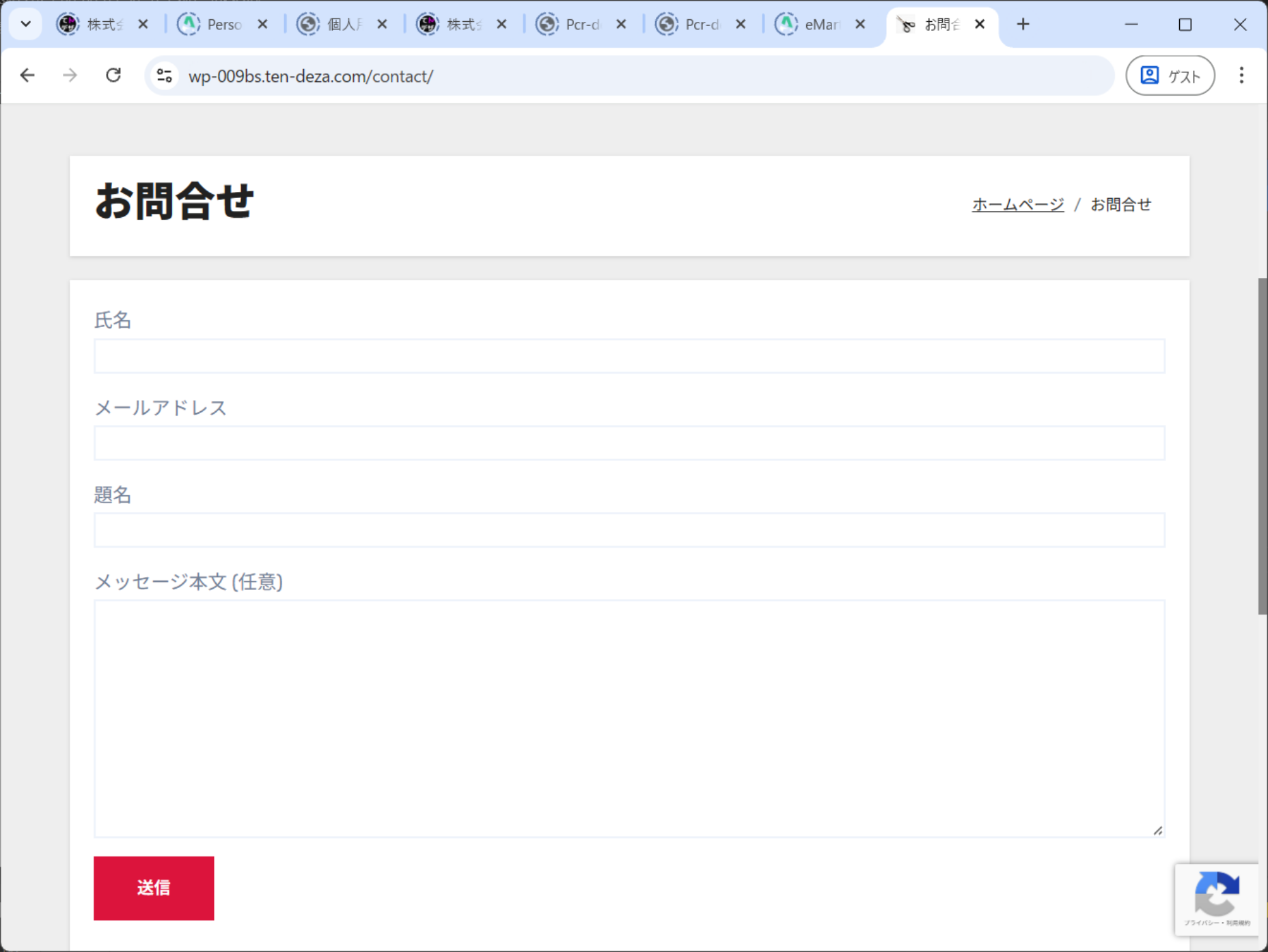Open site information icon in address bar
The width and height of the screenshot is (1268, 952).
point(164,76)
